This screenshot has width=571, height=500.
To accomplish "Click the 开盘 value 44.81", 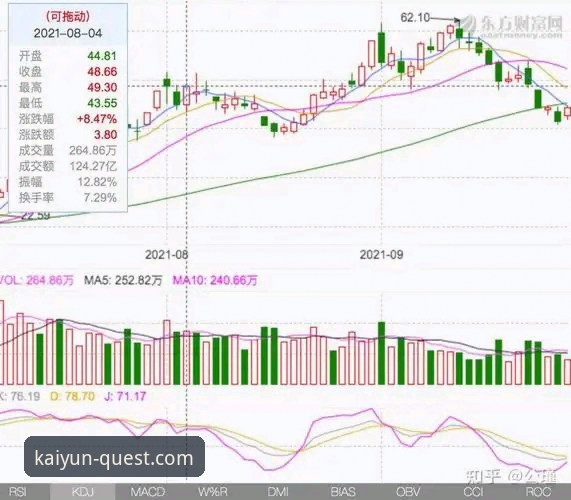I will coord(102,56).
